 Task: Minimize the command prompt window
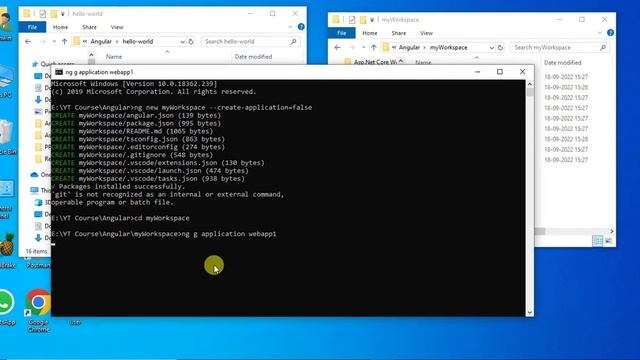tap(477, 72)
